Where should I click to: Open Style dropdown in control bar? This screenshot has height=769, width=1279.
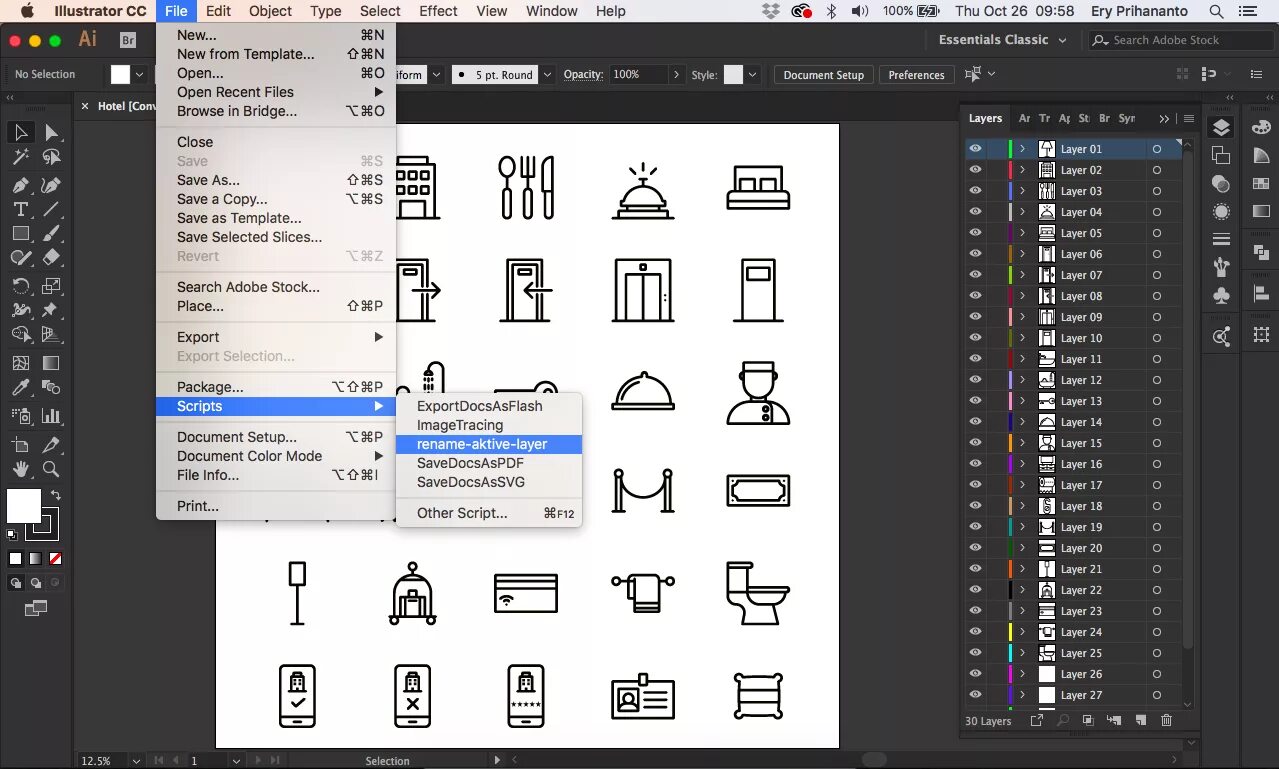[753, 75]
